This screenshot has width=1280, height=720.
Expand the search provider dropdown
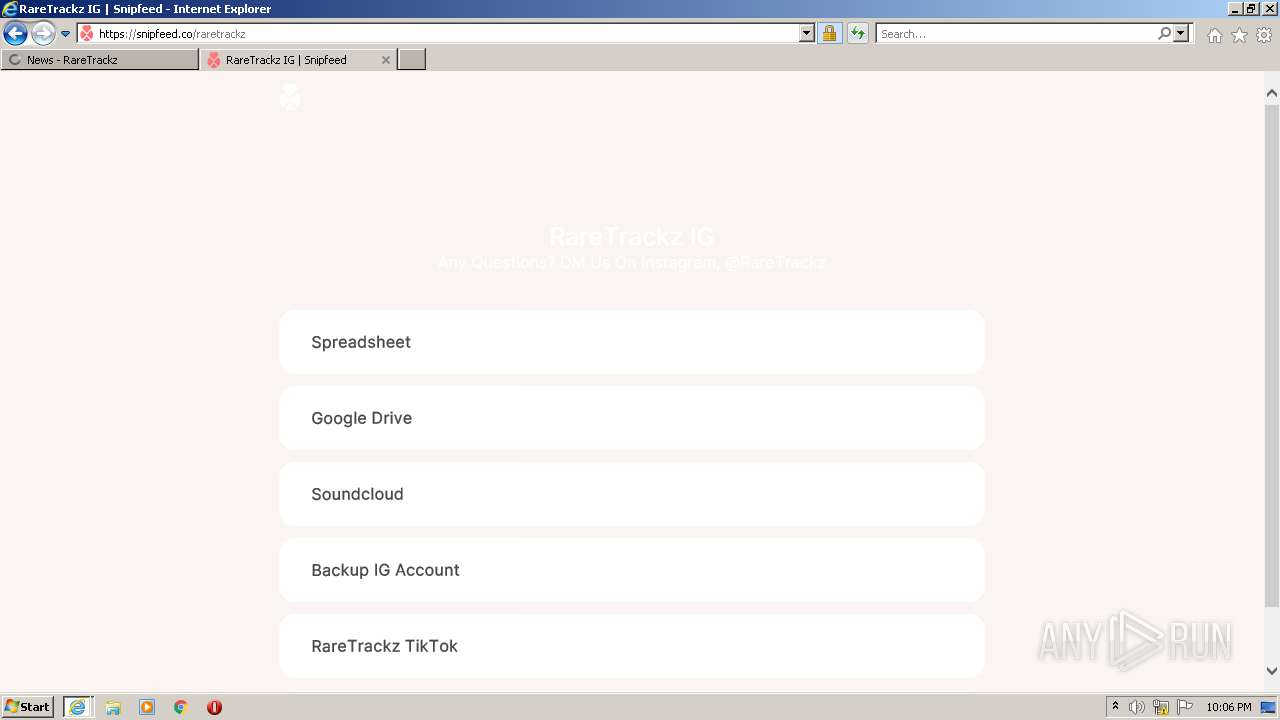click(x=1182, y=34)
